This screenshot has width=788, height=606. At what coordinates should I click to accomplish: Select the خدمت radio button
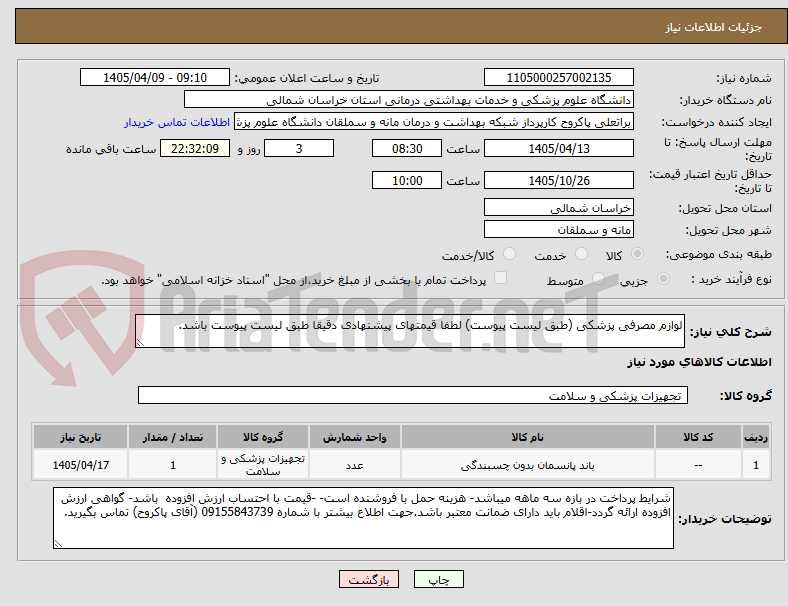tap(581, 254)
